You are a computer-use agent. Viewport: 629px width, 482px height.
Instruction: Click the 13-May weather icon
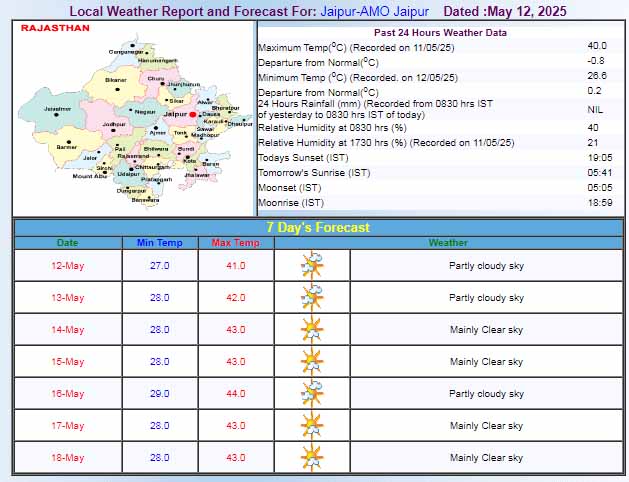pyautogui.click(x=313, y=298)
